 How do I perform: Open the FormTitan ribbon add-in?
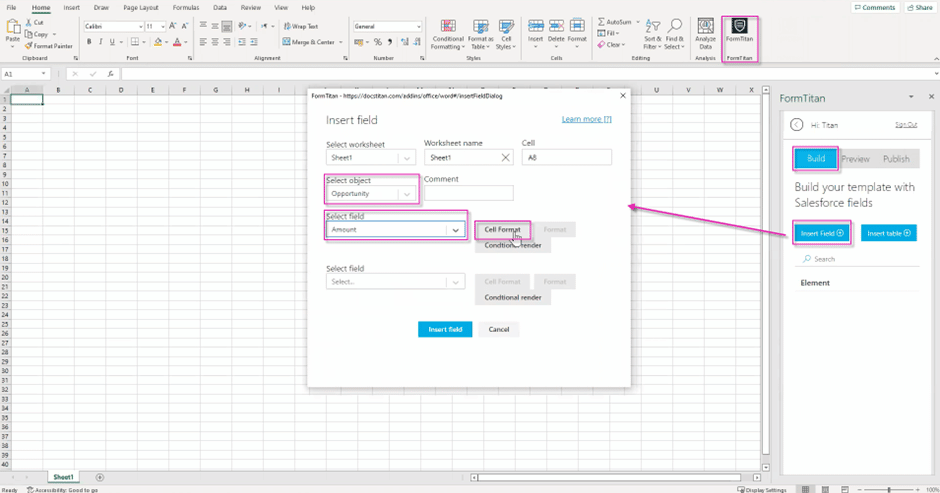click(739, 30)
